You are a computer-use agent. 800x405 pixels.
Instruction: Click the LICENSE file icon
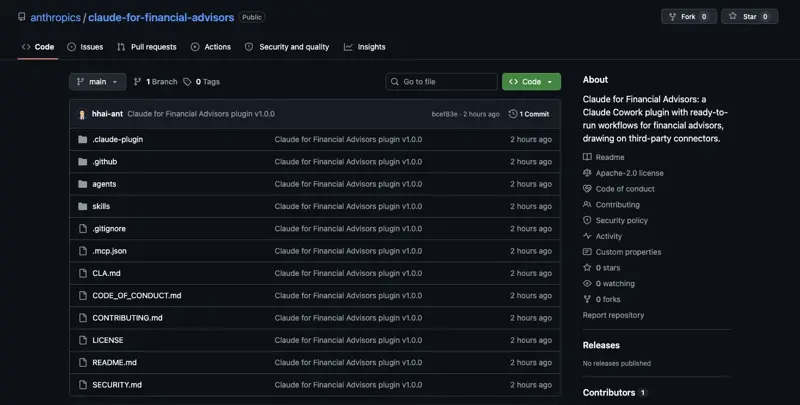(83, 340)
